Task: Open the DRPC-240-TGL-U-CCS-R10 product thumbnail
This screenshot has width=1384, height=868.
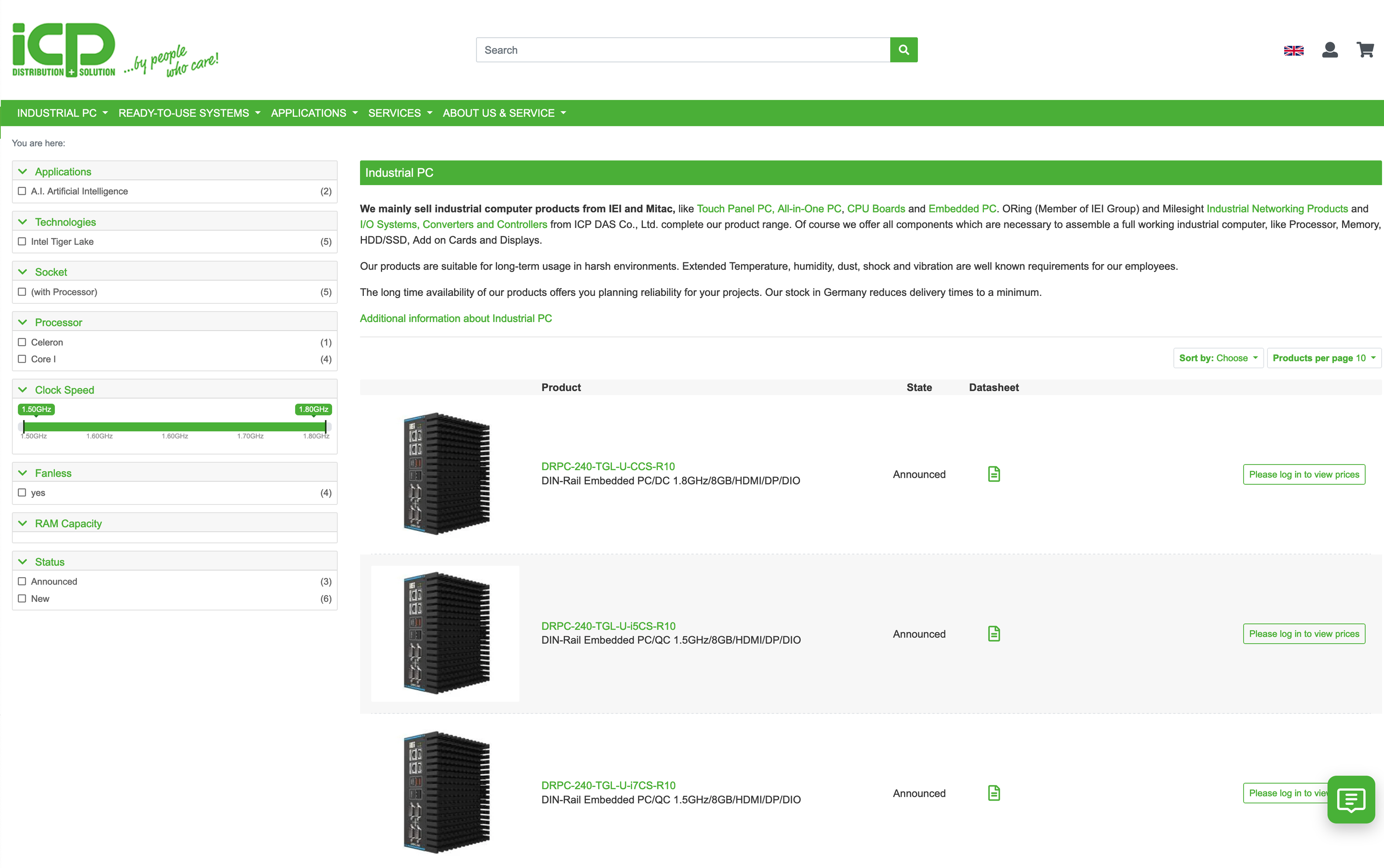Action: click(x=445, y=474)
